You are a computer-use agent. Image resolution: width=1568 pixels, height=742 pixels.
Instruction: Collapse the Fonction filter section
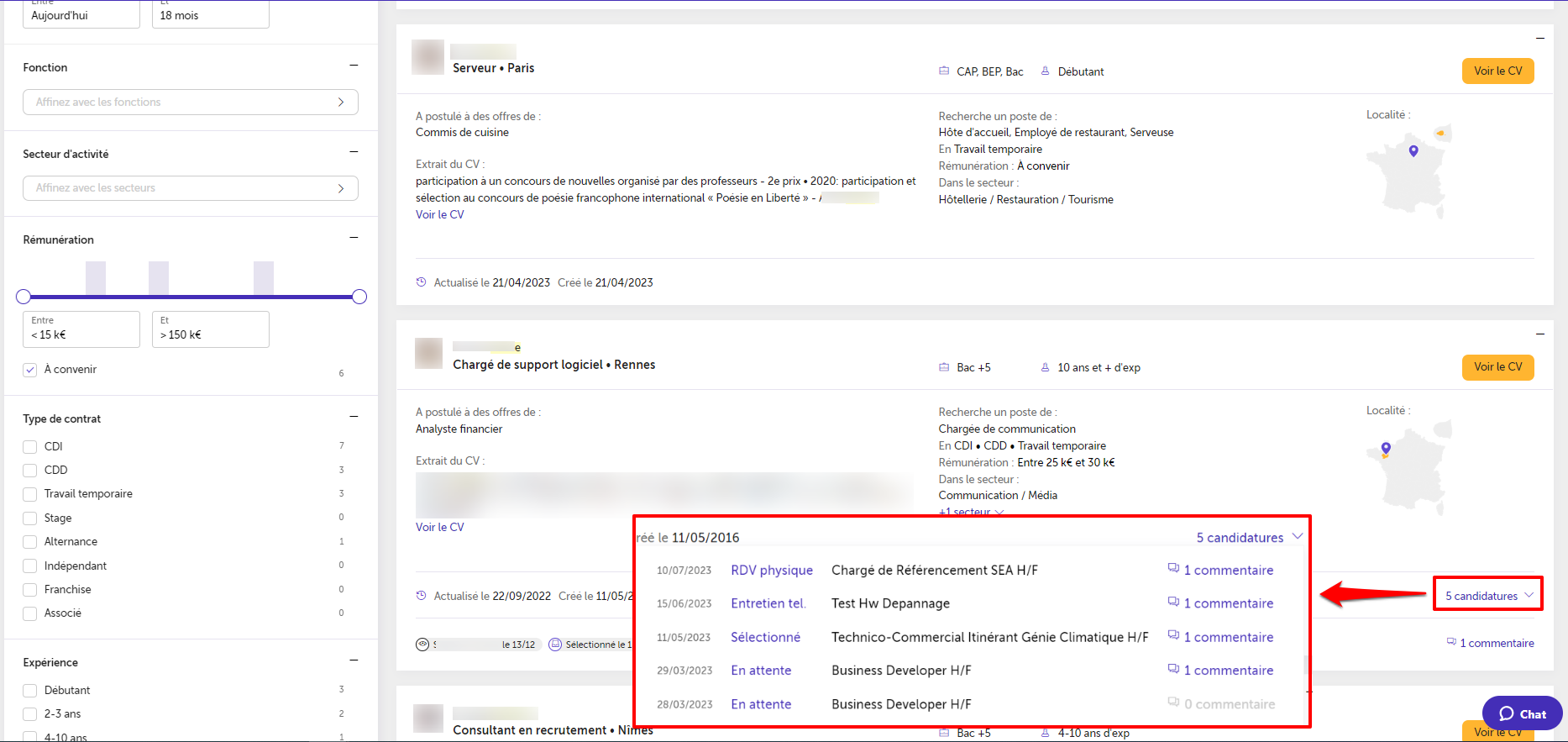354,66
